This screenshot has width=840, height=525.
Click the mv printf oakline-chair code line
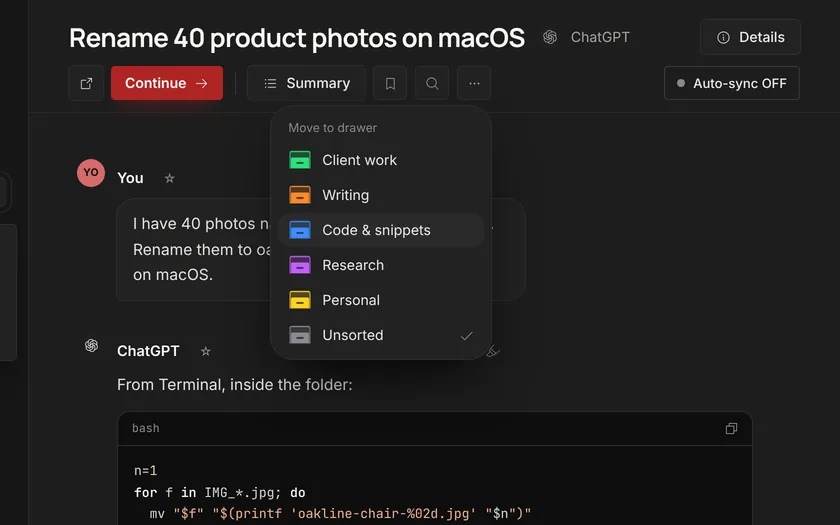340,514
